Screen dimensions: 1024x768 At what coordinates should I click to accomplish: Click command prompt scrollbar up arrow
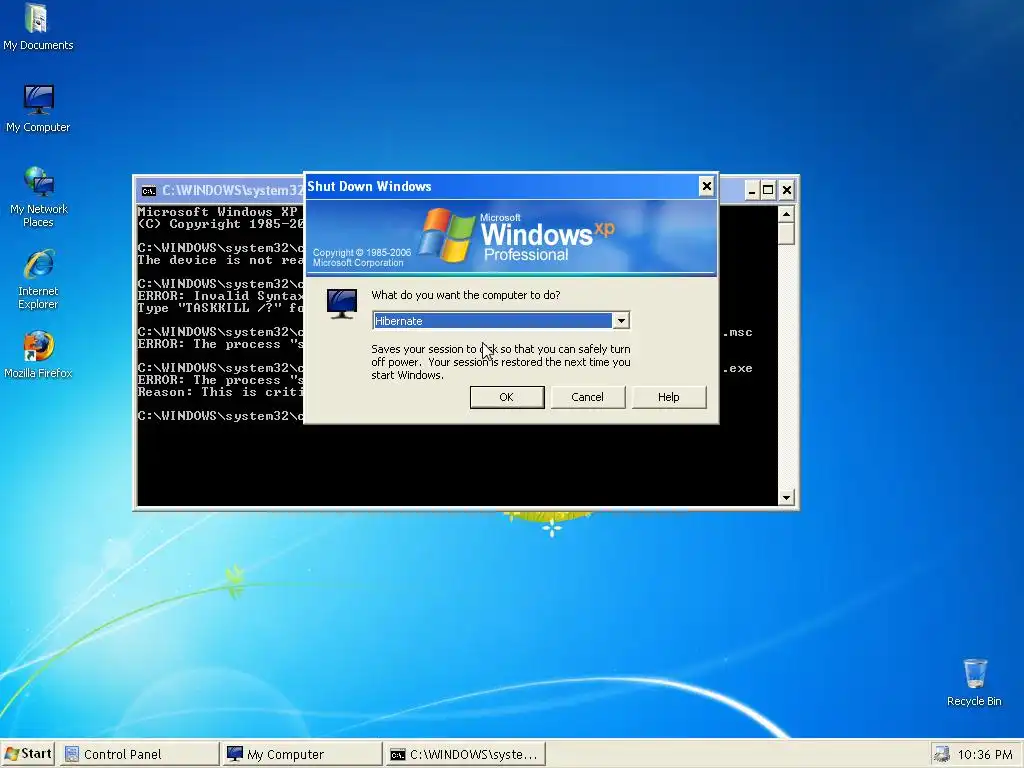pos(786,214)
